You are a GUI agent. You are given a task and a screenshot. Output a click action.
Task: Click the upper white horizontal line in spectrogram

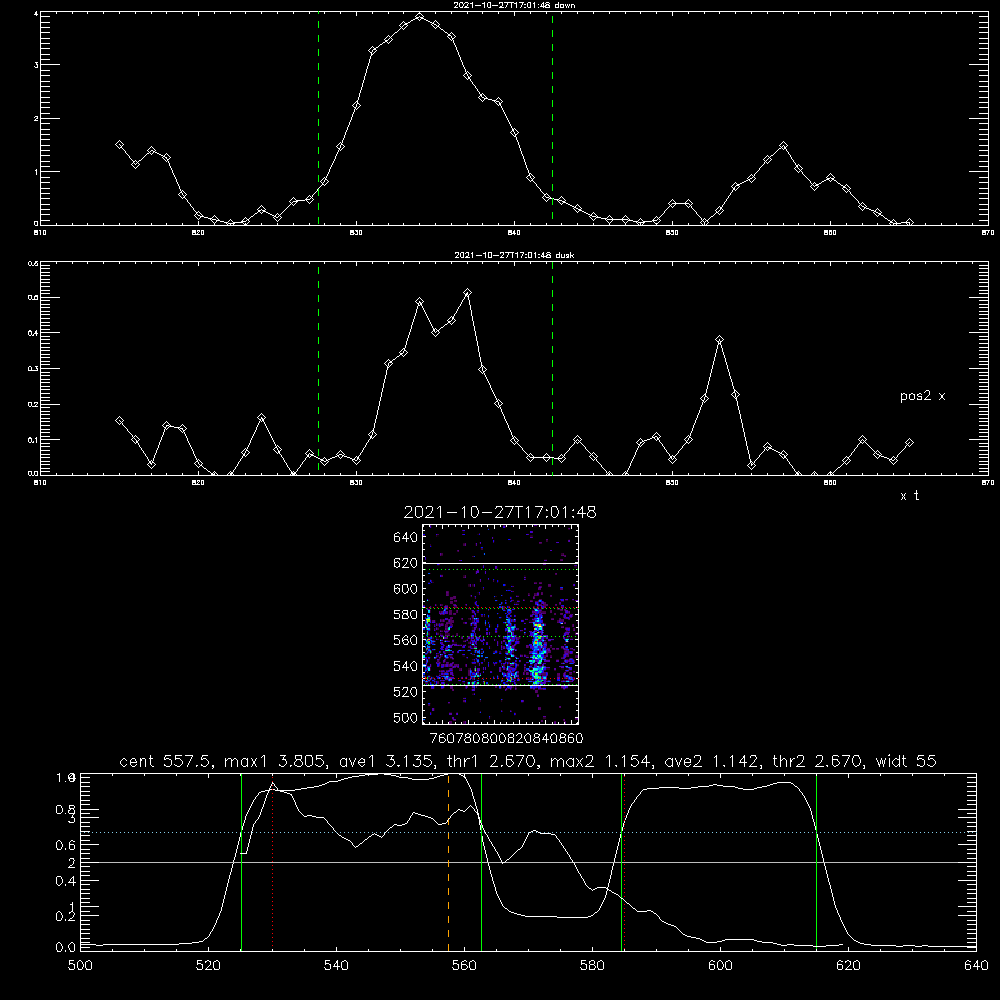(500, 563)
